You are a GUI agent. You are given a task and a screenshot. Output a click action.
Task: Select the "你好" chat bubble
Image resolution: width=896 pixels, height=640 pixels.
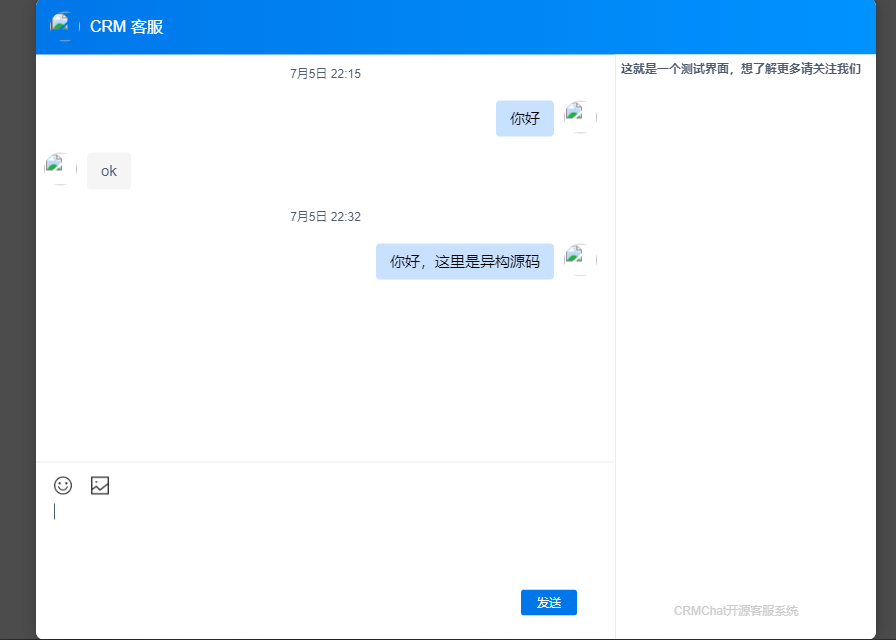524,118
